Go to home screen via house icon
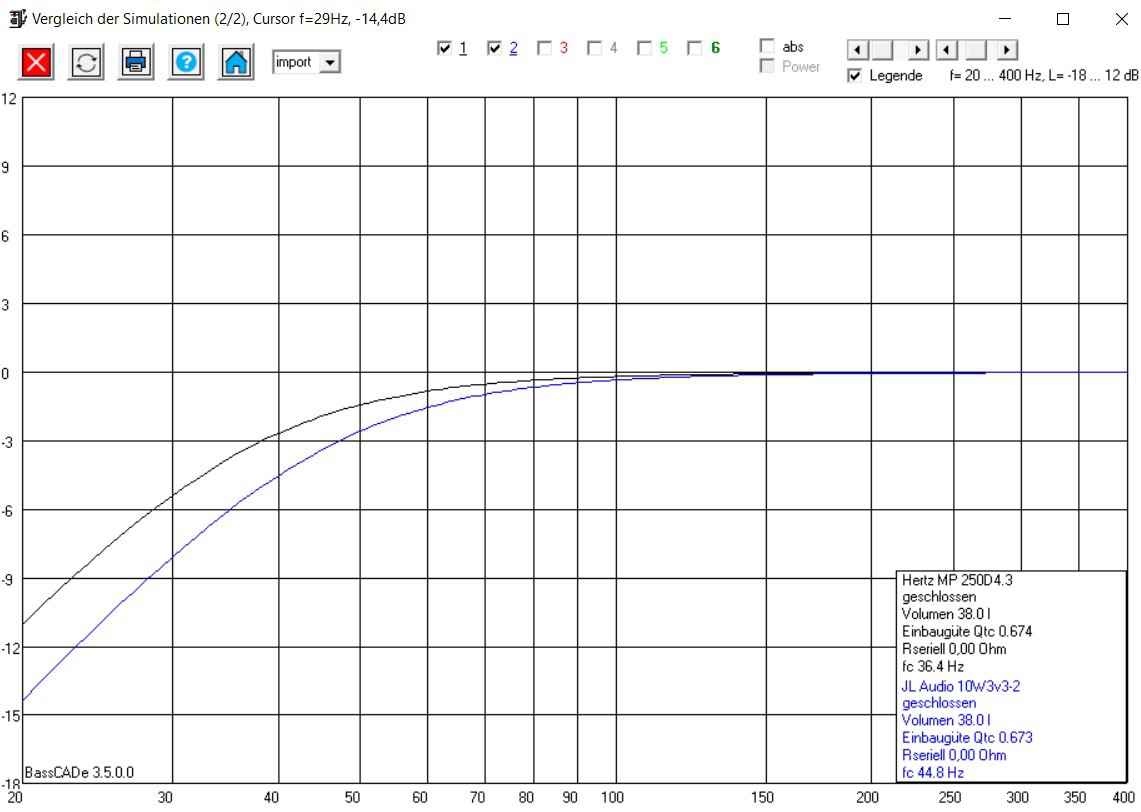The image size is (1141, 812). click(x=236, y=63)
